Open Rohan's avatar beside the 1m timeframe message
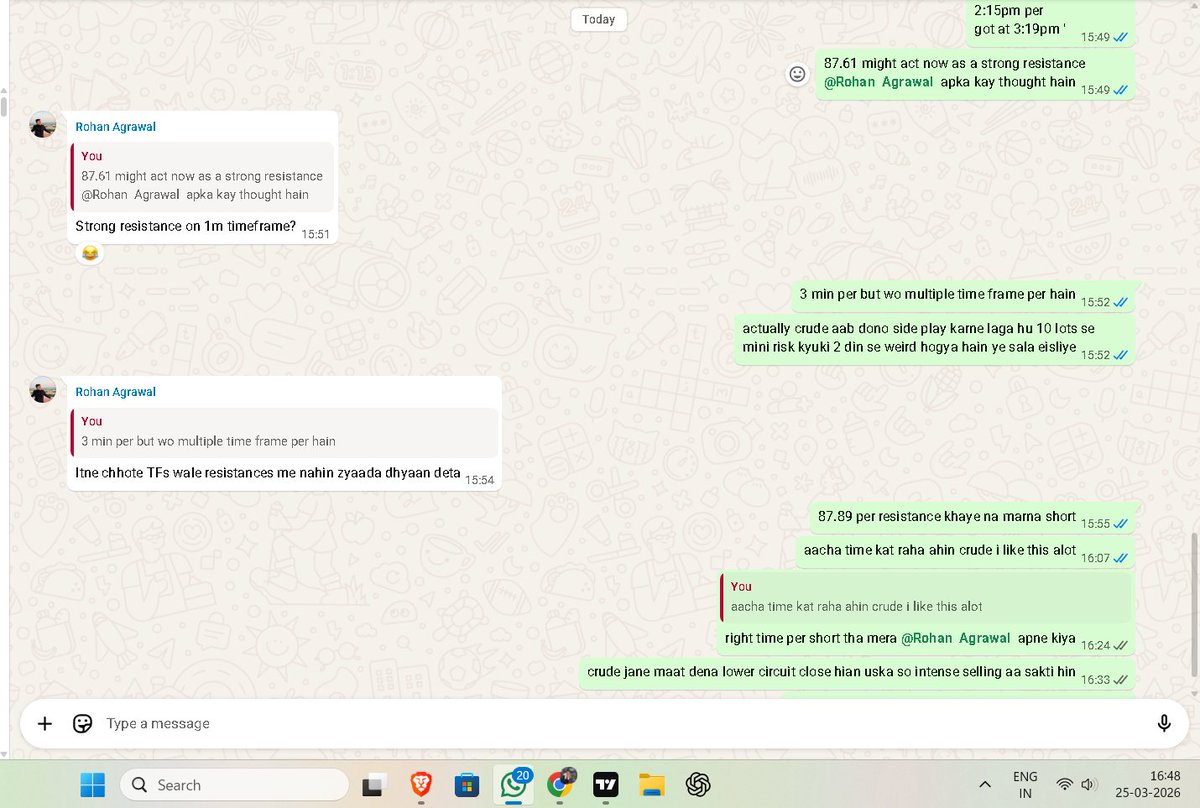 pos(43,125)
